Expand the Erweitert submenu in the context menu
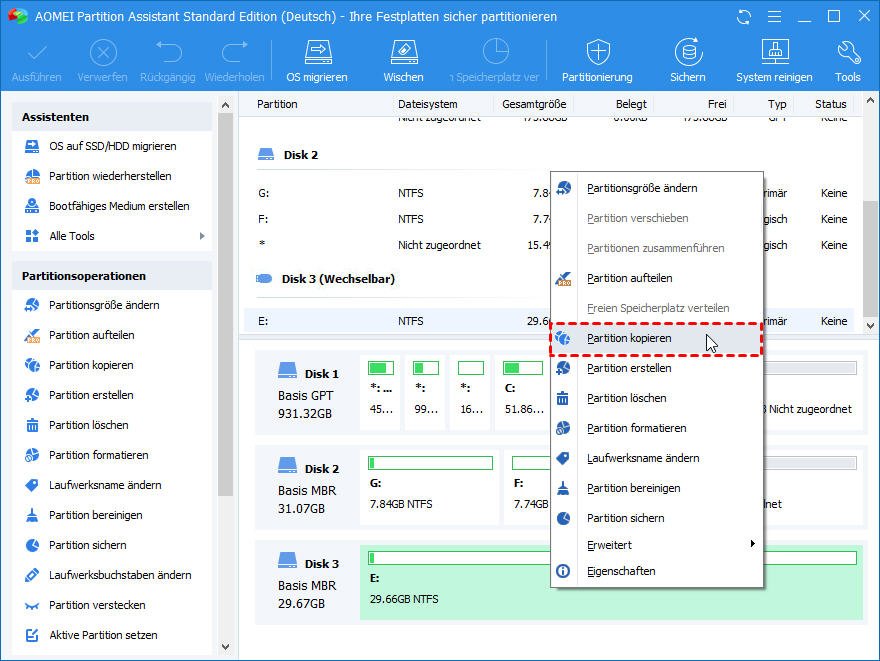This screenshot has width=880, height=661. [657, 545]
